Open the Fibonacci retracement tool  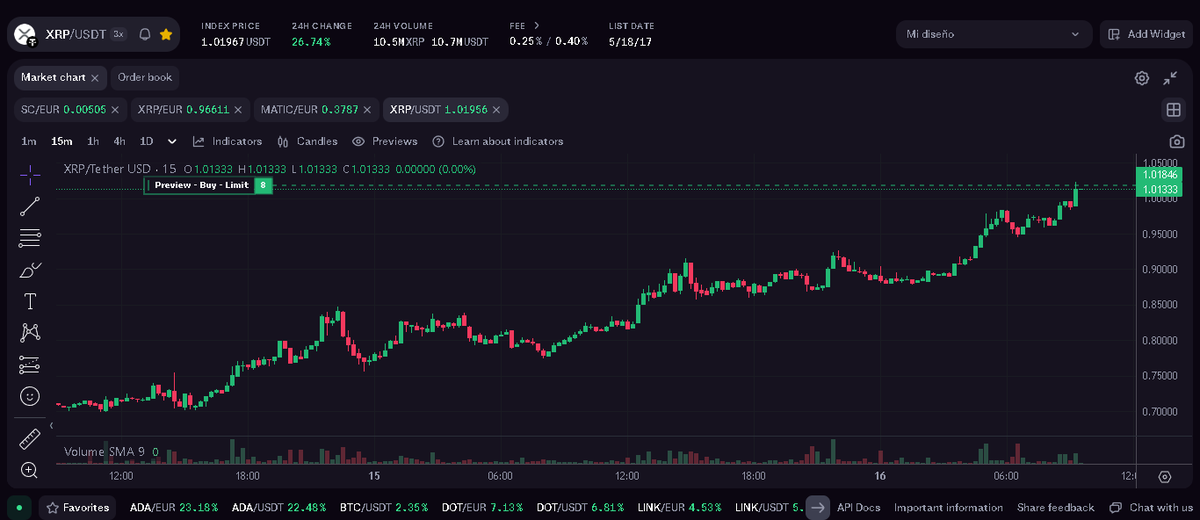coord(30,238)
